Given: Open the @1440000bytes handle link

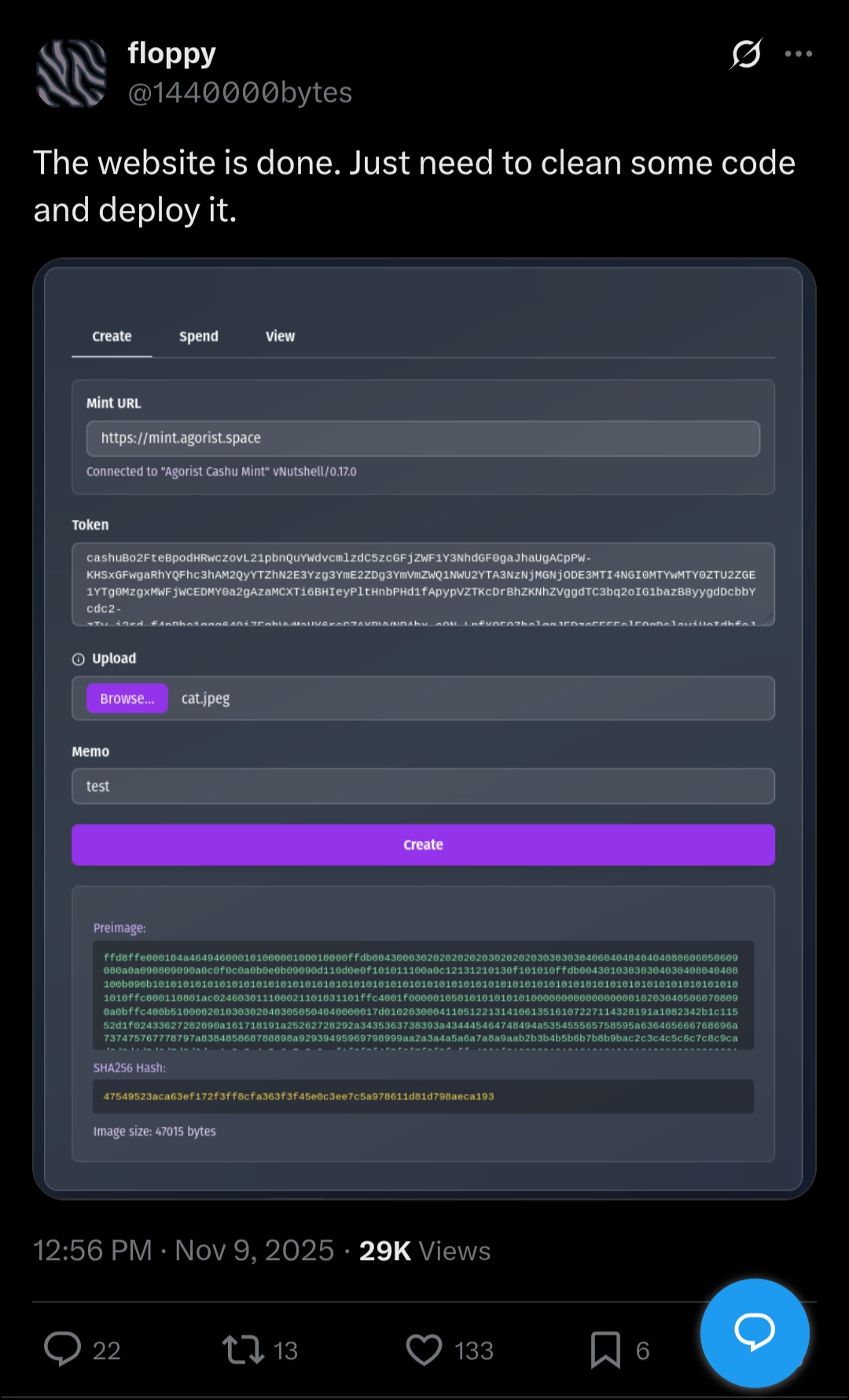Looking at the screenshot, I should click(x=240, y=93).
